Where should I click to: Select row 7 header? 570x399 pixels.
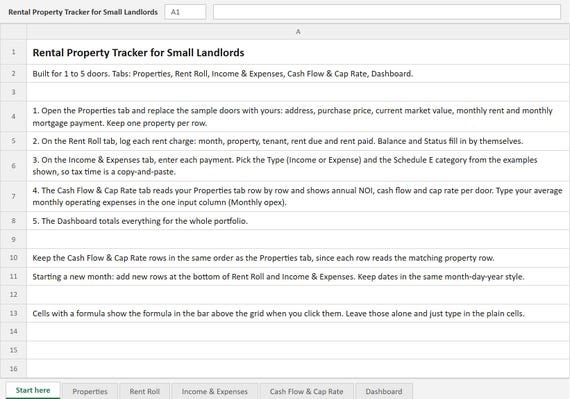(13, 196)
